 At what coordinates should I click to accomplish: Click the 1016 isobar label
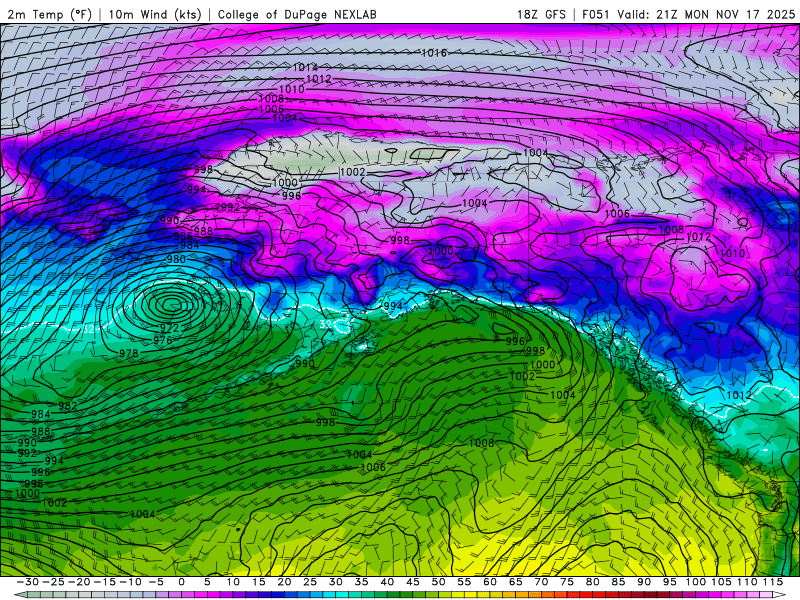[x=434, y=53]
